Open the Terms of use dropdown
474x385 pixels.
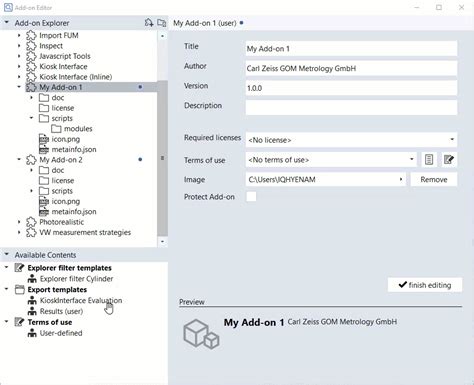tap(412, 160)
